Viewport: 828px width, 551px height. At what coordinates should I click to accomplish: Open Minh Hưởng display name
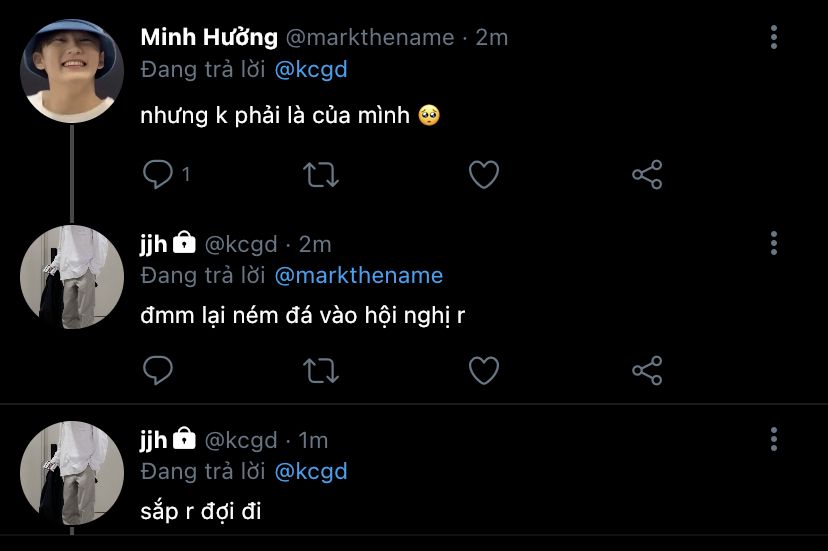pos(209,38)
